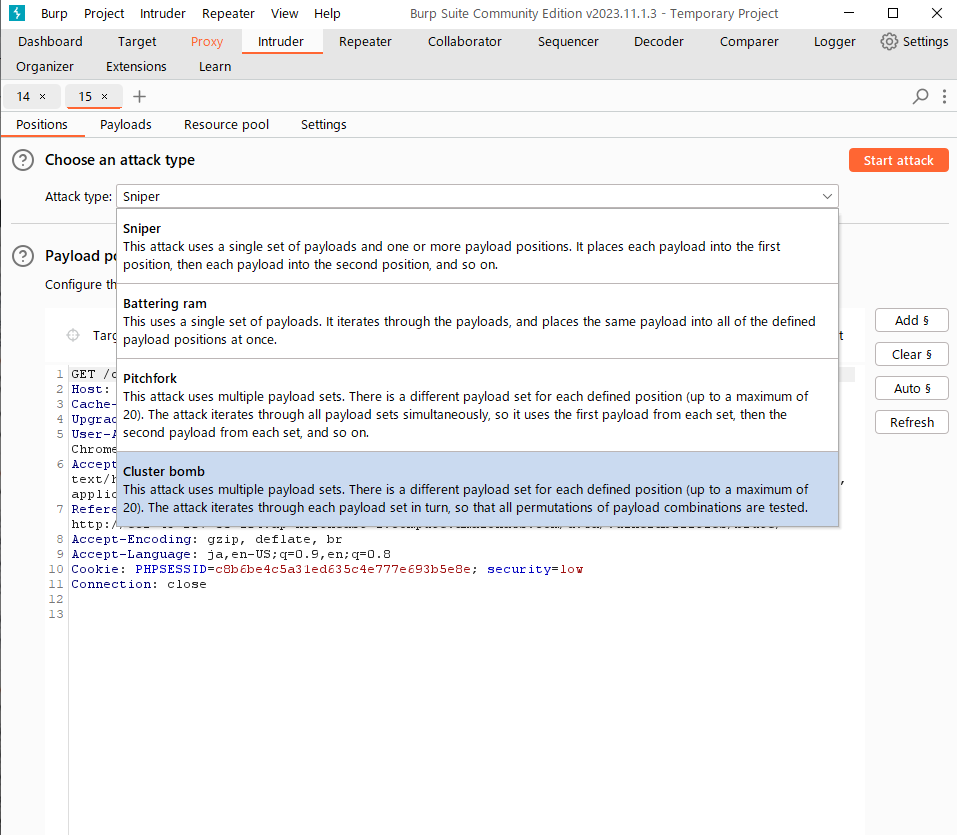Switch to the Organizer tab
The height and width of the screenshot is (835, 957).
point(45,67)
